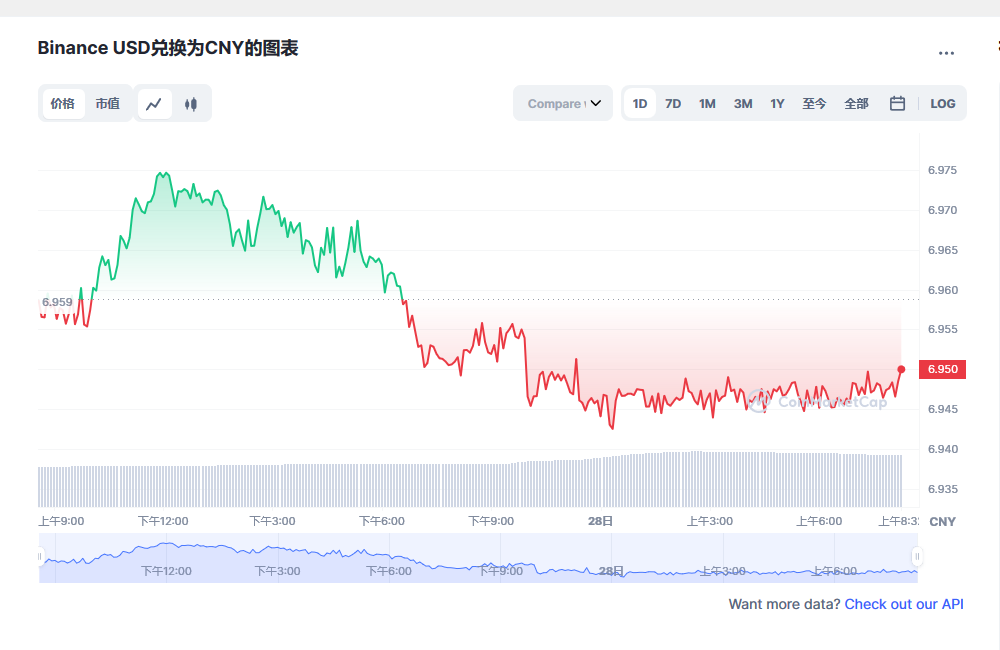Viewport: 1000px width, 650px height.
Task: Click the 上午9:00 main axis label
Action: click(x=61, y=521)
